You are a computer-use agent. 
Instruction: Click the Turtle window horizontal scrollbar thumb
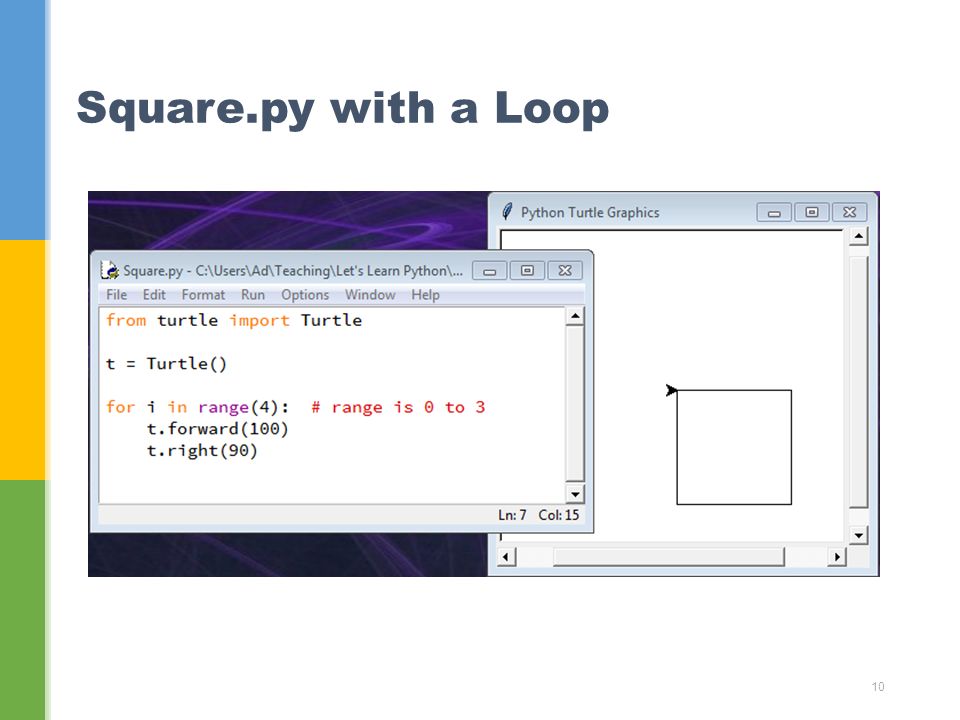(x=669, y=557)
